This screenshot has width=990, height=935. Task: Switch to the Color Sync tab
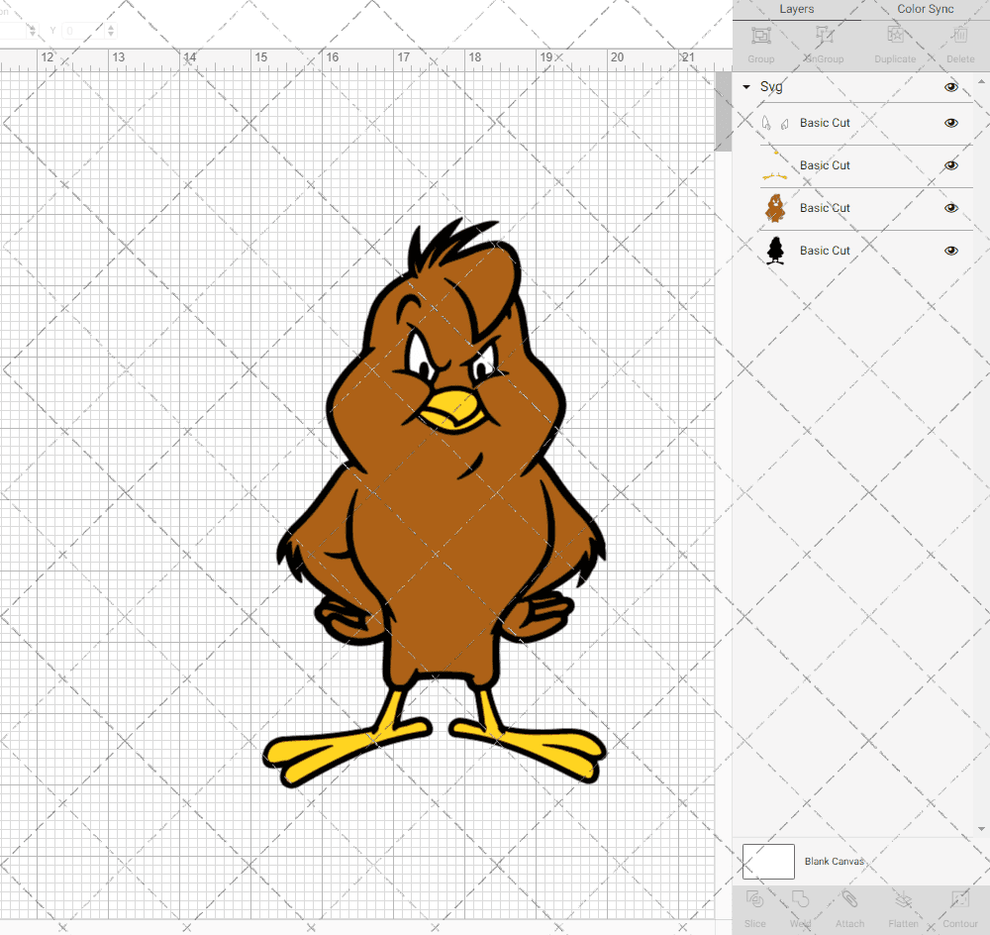925,9
